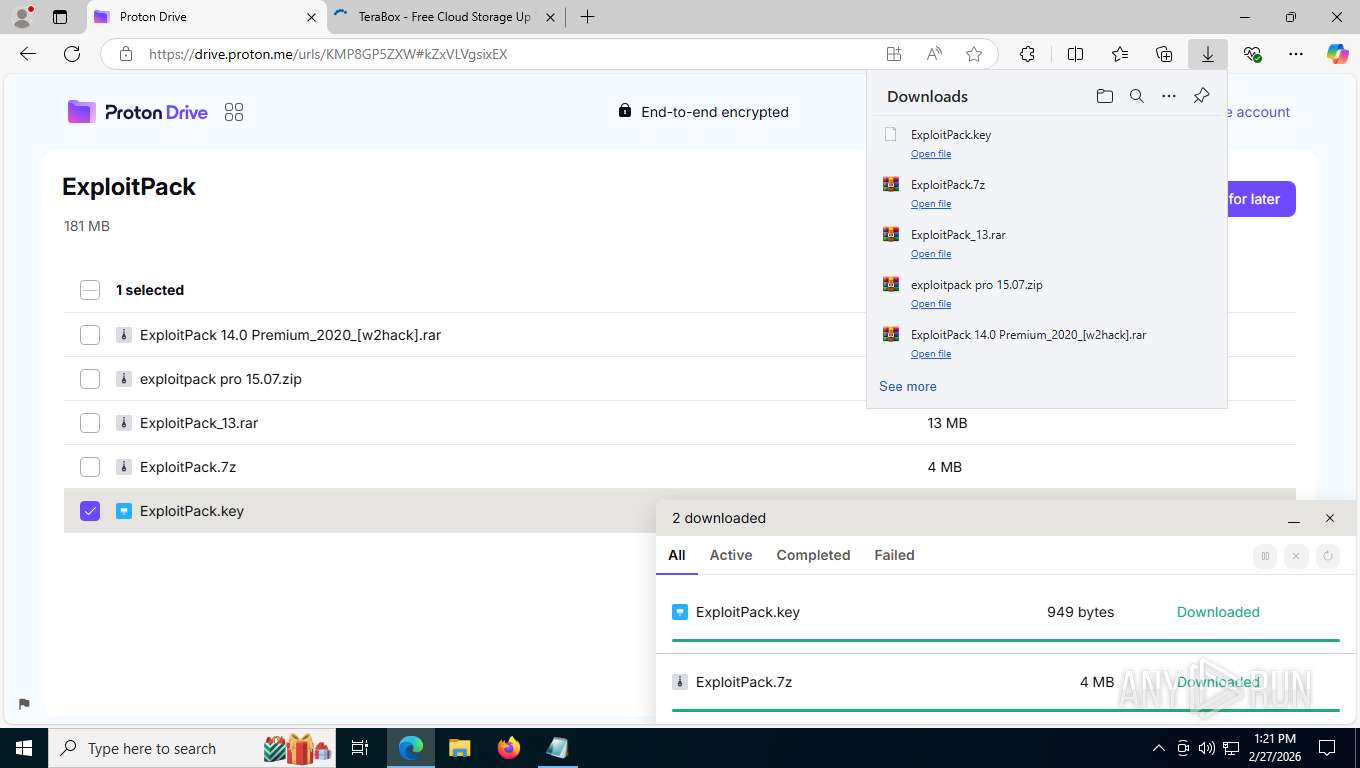Viewport: 1360px width, 768px height.
Task: Open a new browser tab
Action: click(587, 17)
